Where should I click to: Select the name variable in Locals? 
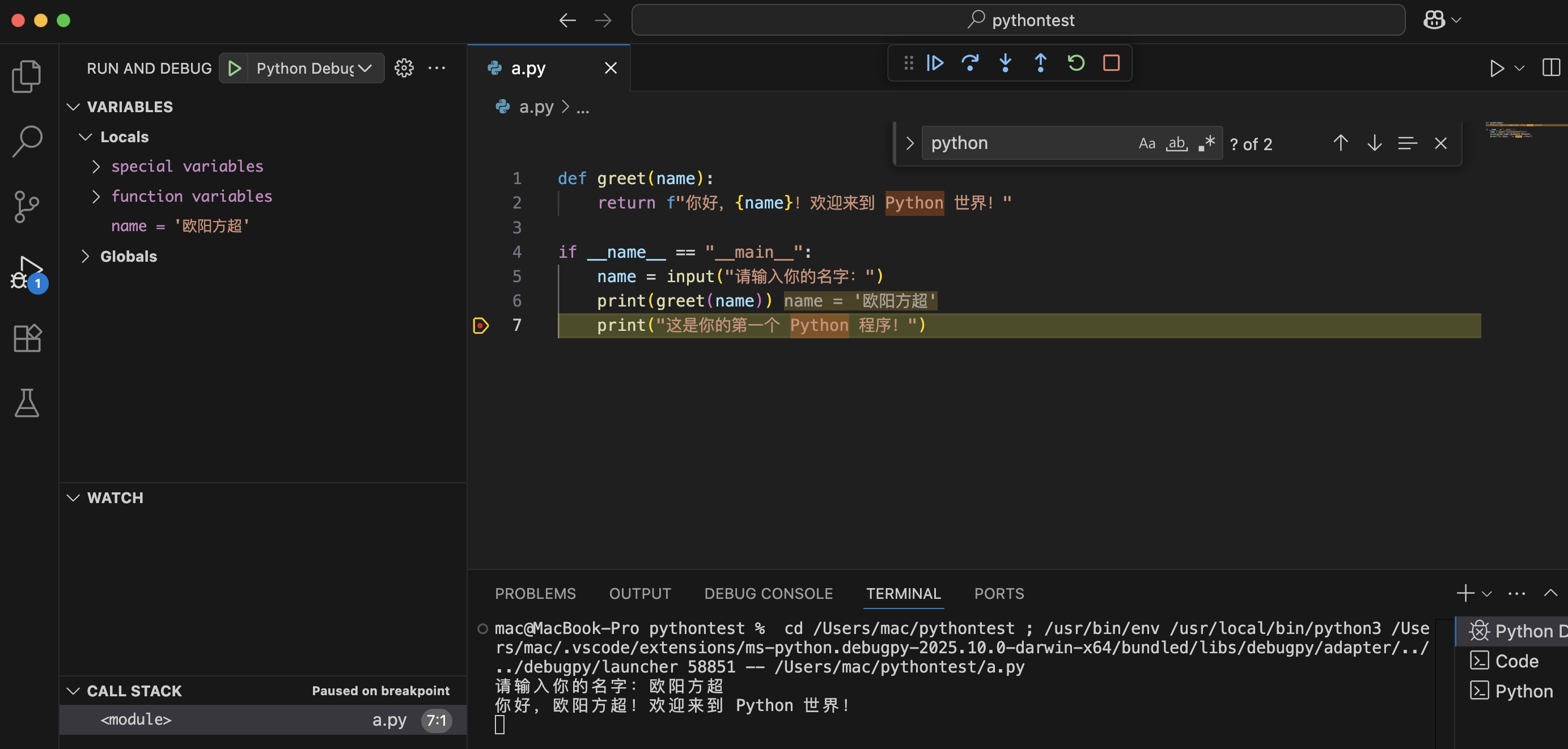(x=180, y=225)
